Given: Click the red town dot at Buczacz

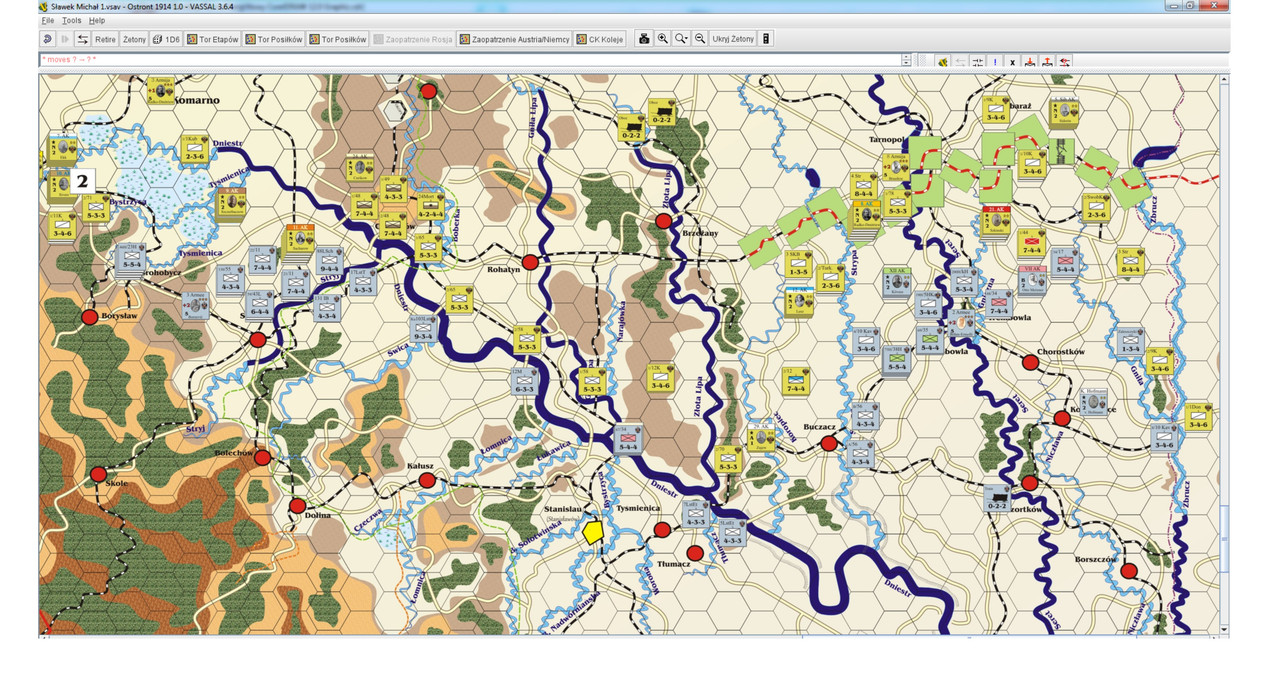Looking at the screenshot, I should click(x=829, y=443).
